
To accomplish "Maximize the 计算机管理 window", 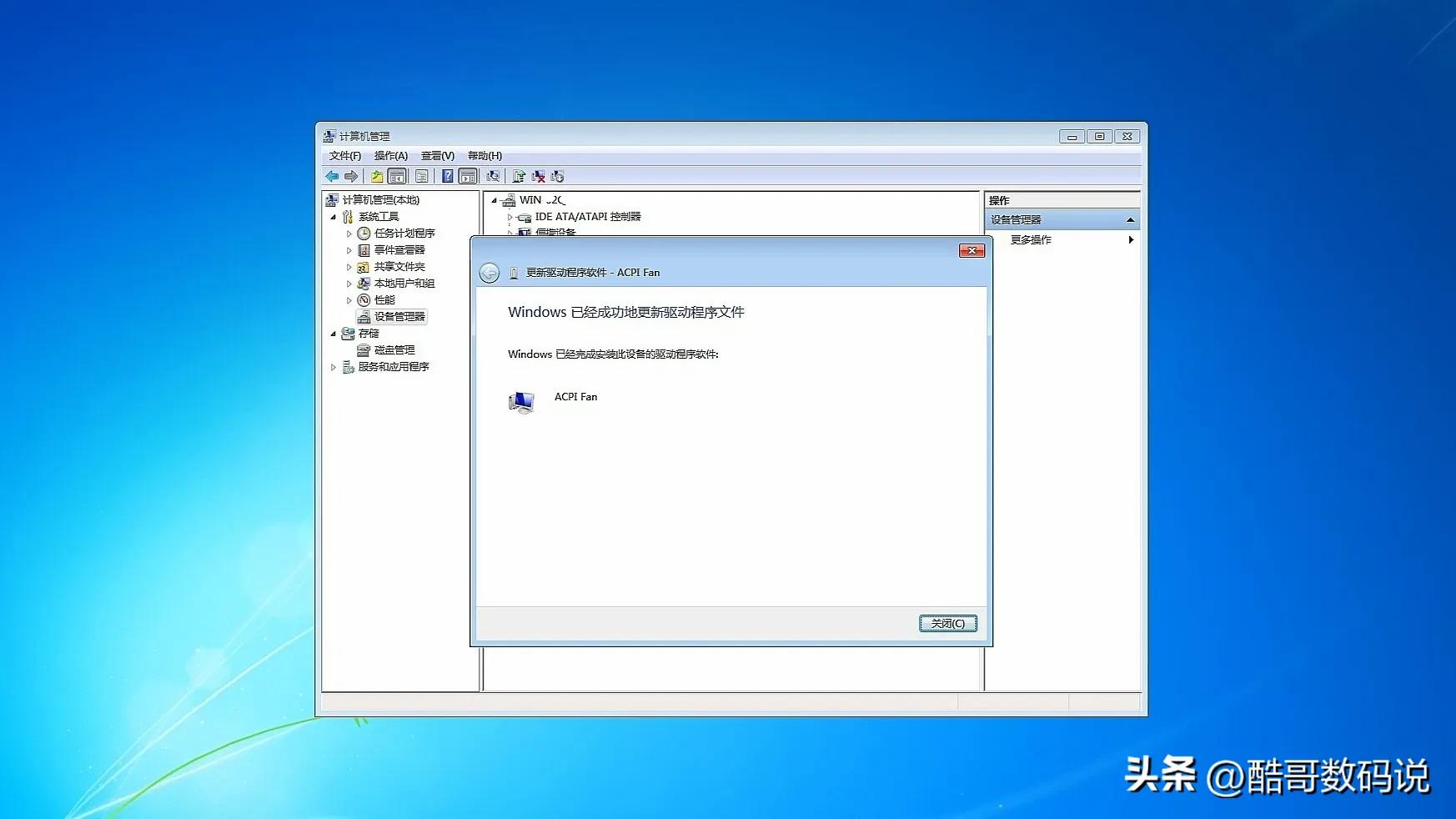I will tap(1099, 137).
